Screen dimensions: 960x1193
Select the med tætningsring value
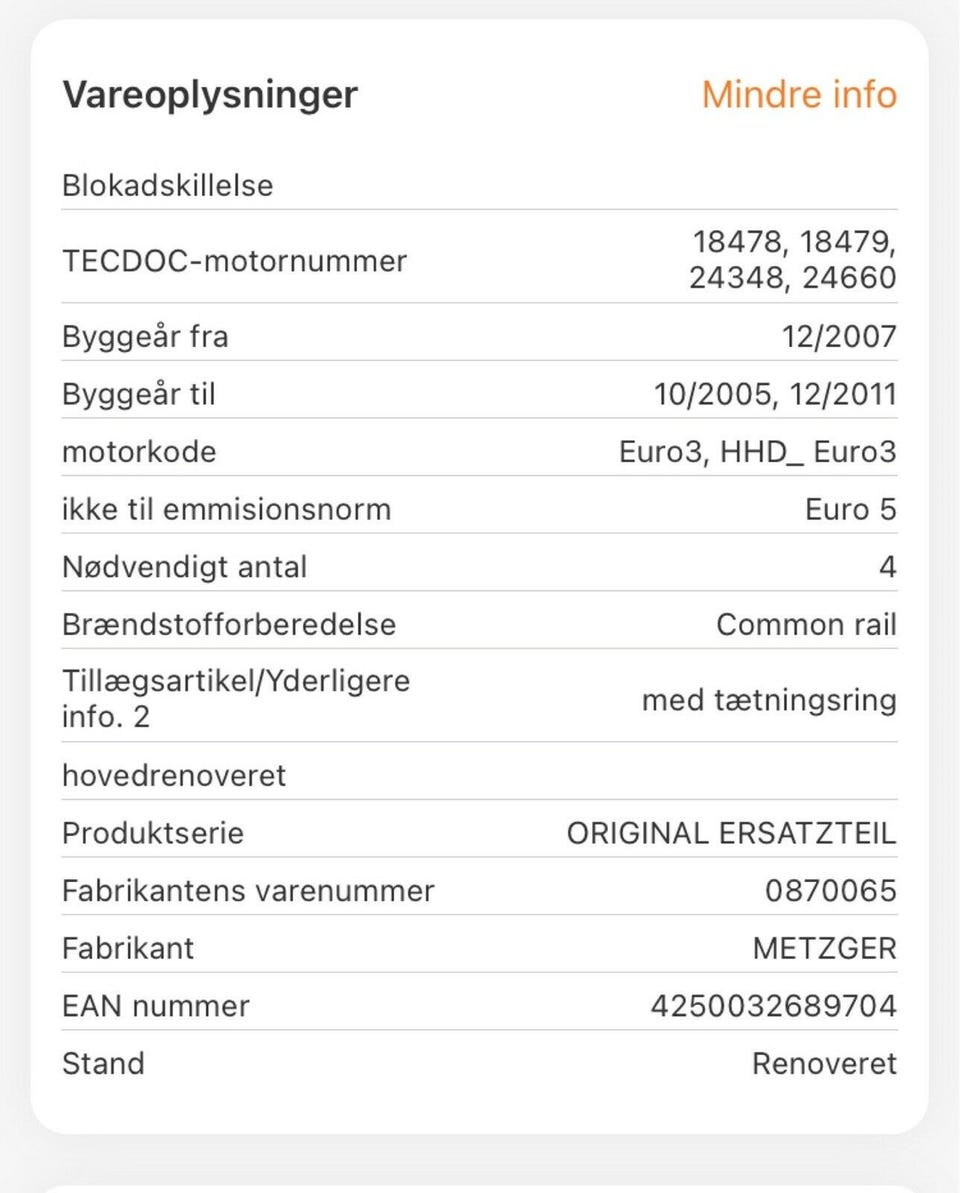click(x=769, y=700)
